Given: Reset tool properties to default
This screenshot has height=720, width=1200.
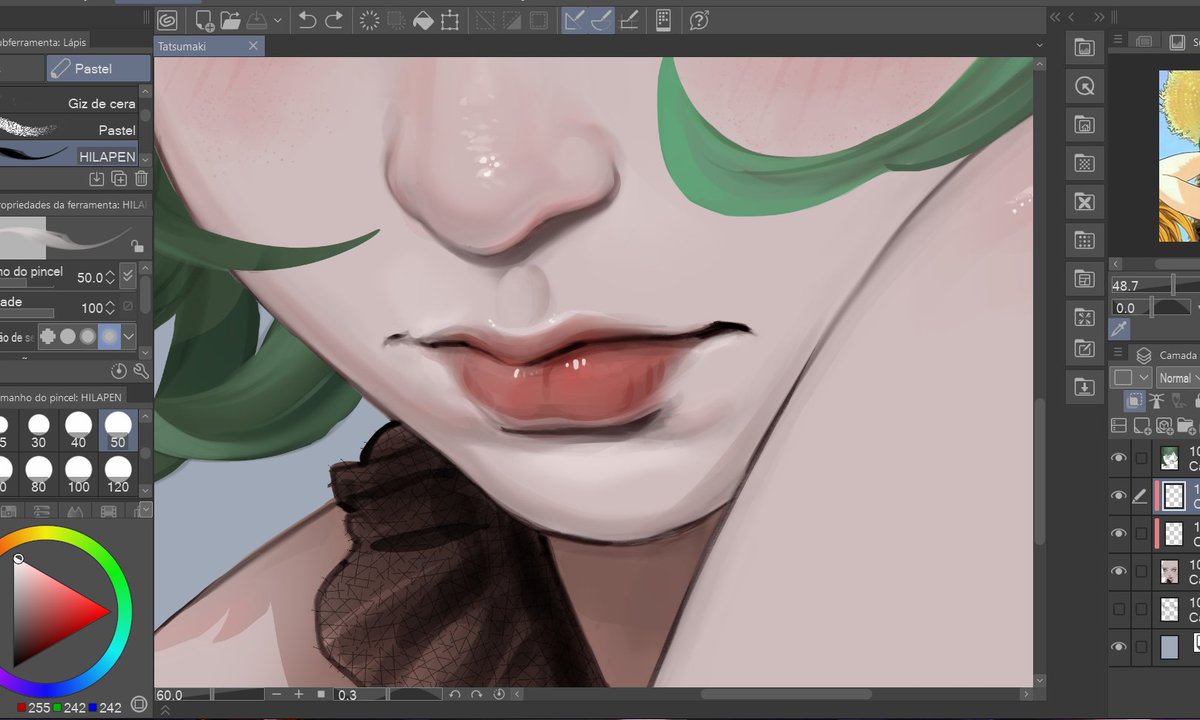Looking at the screenshot, I should click(119, 371).
